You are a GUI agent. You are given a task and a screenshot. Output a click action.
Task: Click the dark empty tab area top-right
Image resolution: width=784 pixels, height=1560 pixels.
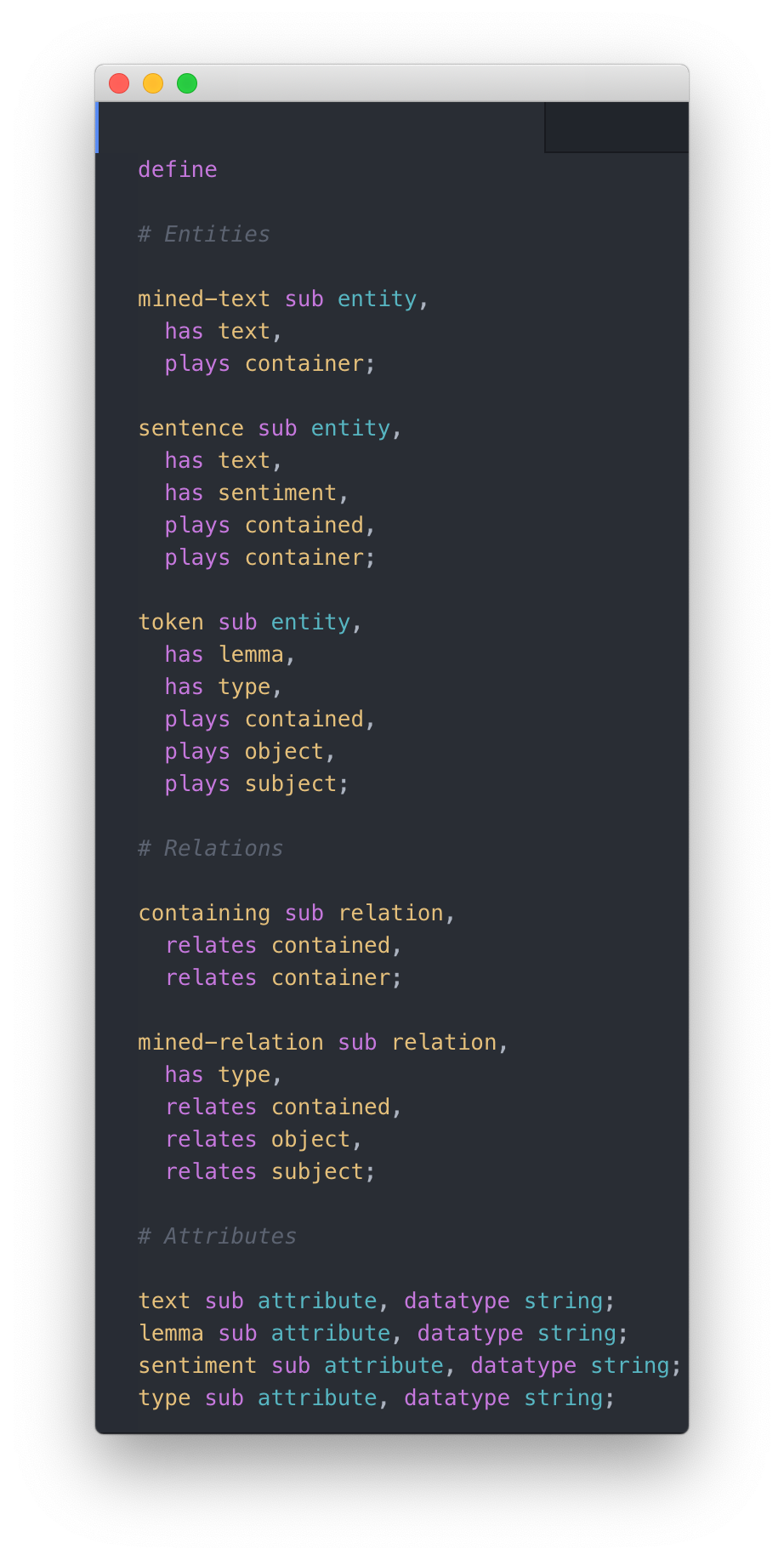tap(616, 128)
